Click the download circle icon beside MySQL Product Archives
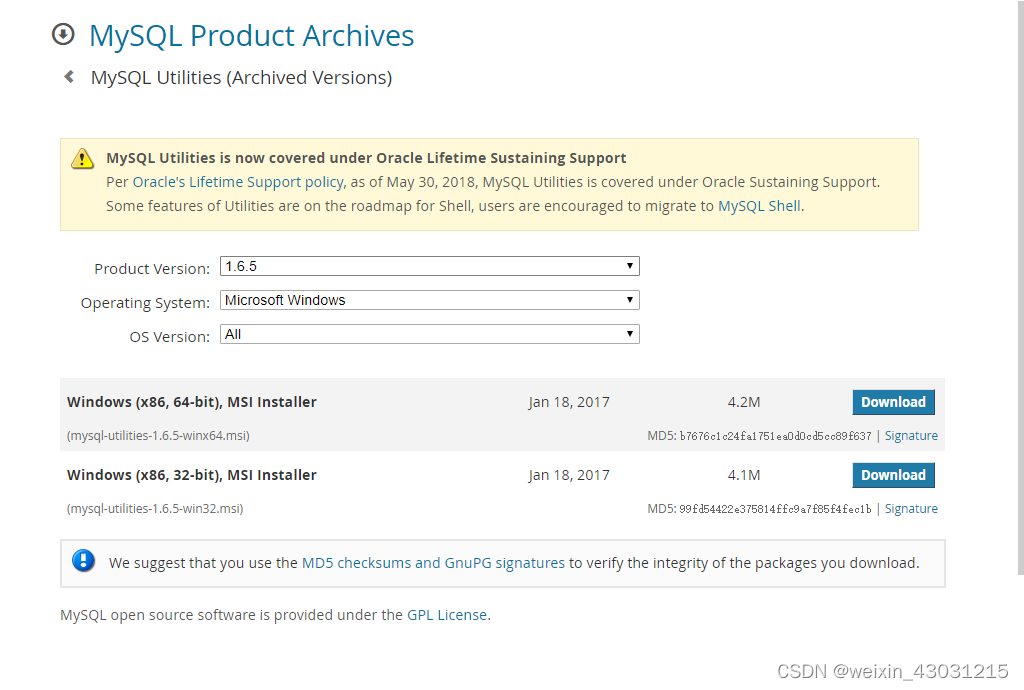The width and height of the screenshot is (1024, 690). click(63, 34)
